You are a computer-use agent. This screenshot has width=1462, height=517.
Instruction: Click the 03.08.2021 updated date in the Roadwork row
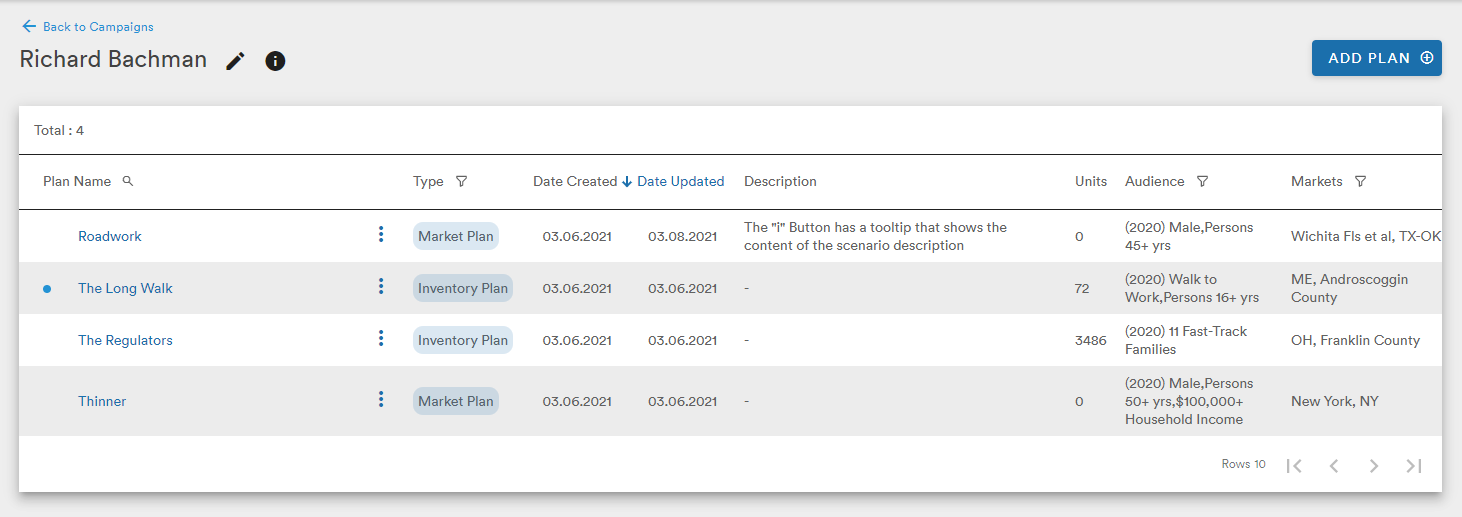pos(682,236)
